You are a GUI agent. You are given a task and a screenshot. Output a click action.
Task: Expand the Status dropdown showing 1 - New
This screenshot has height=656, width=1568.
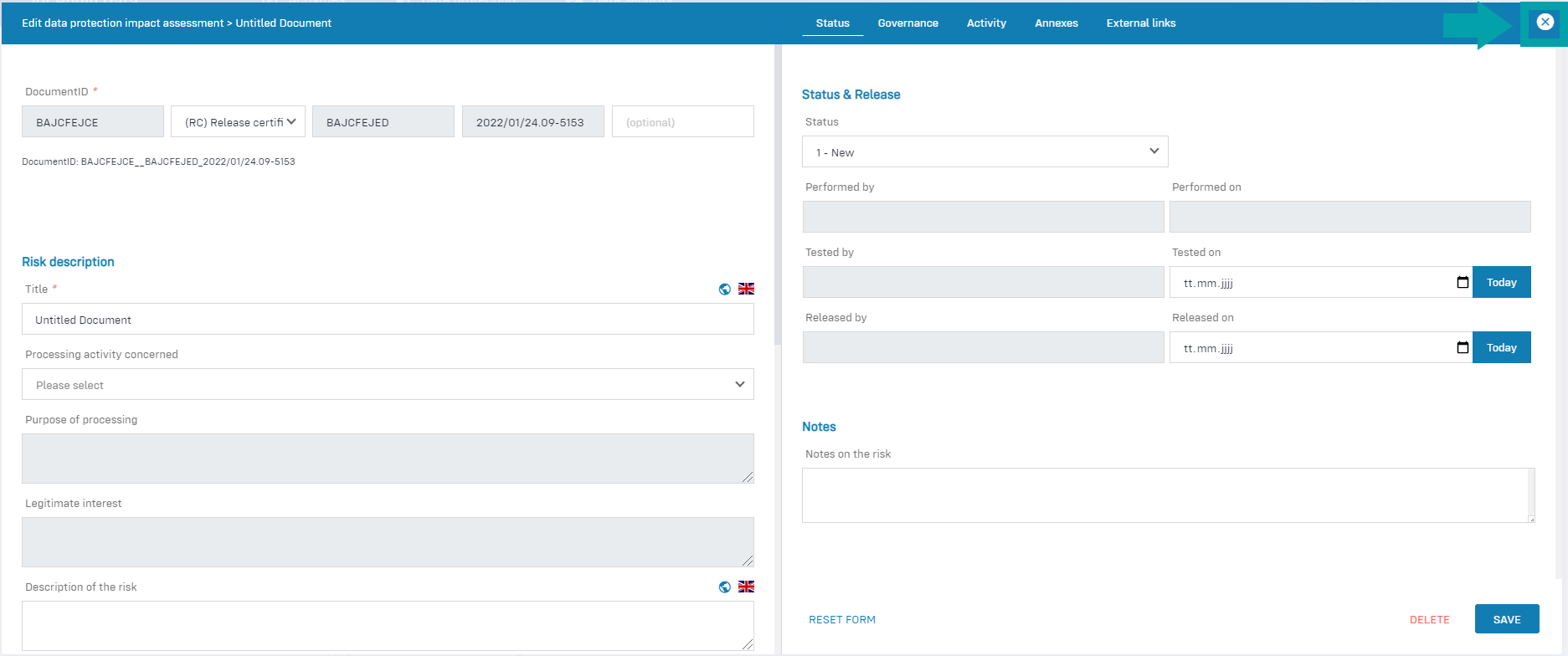point(984,152)
